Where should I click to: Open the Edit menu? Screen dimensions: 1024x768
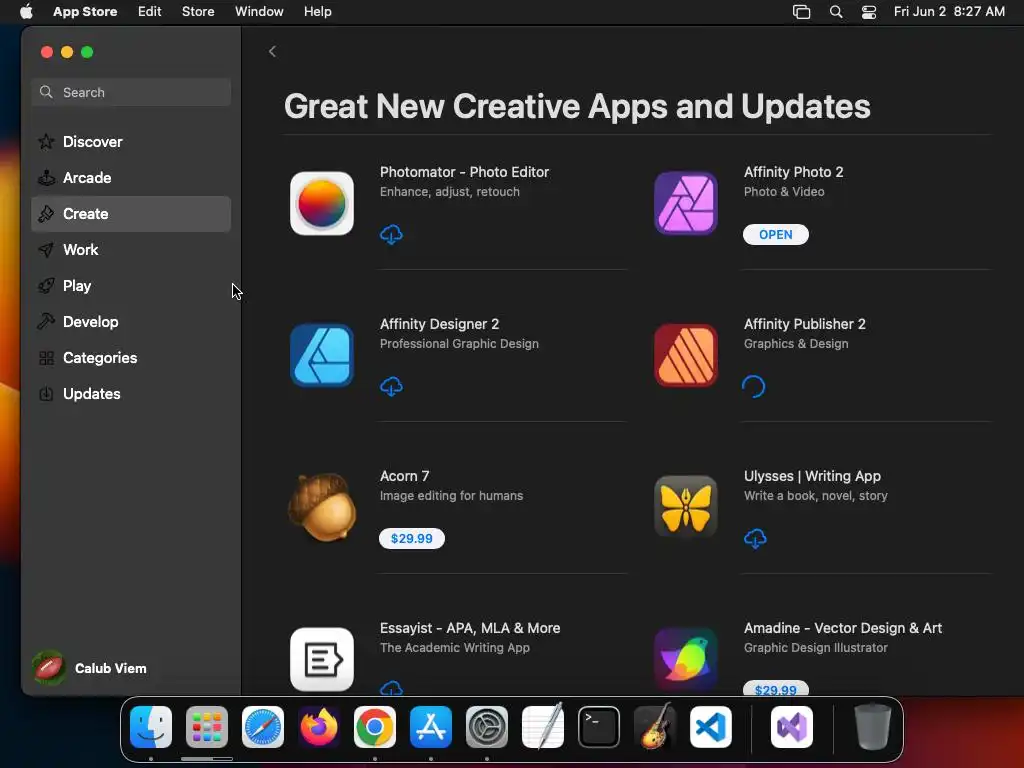150,12
